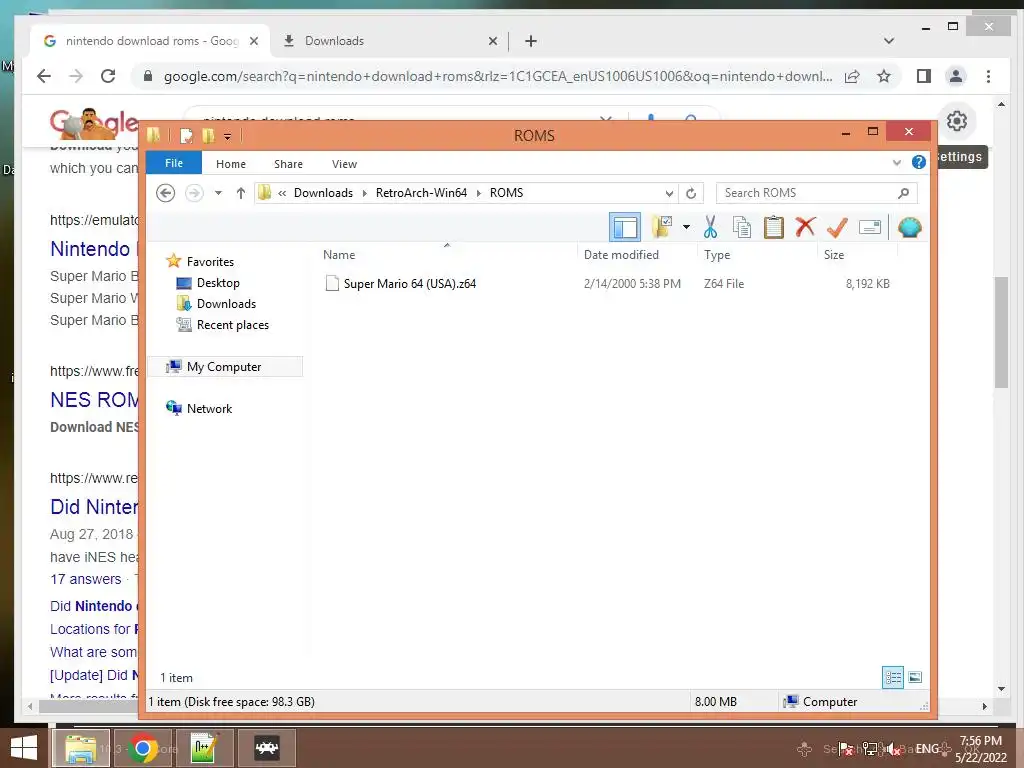1024x768 pixels.
Task: Switch to large icons view
Action: pos(915,677)
